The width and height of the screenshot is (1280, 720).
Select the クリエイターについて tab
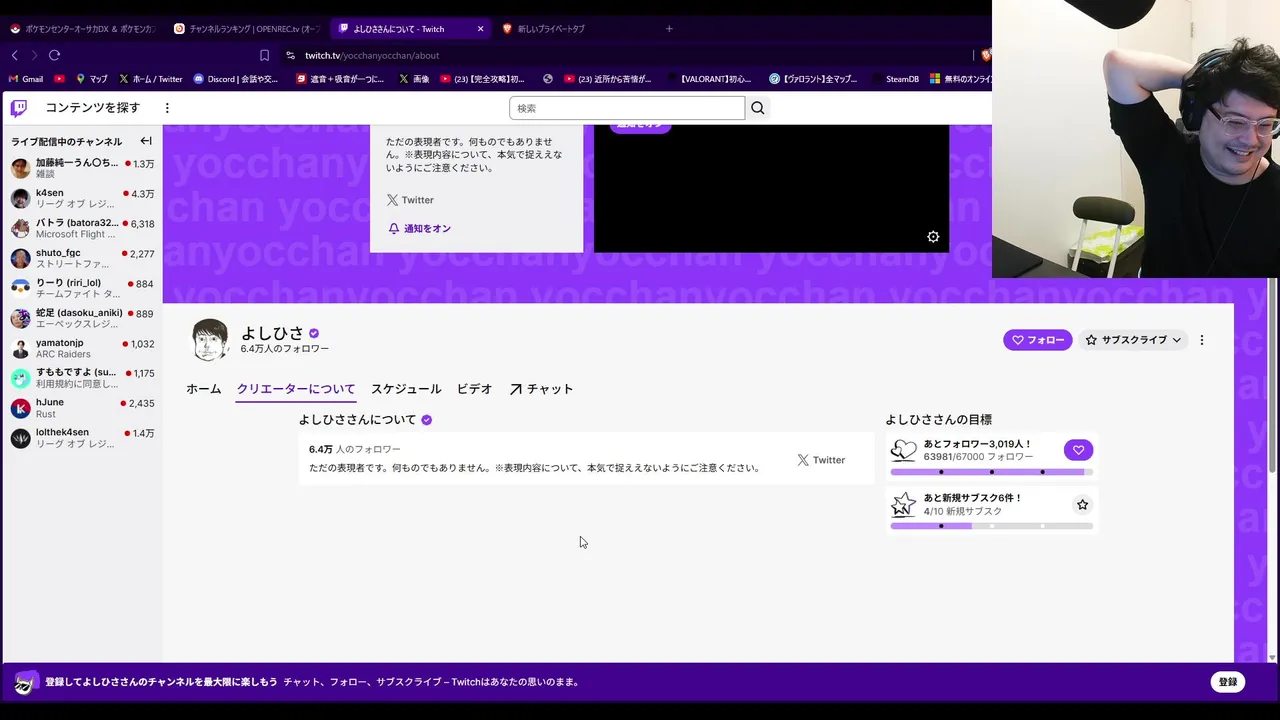(296, 389)
